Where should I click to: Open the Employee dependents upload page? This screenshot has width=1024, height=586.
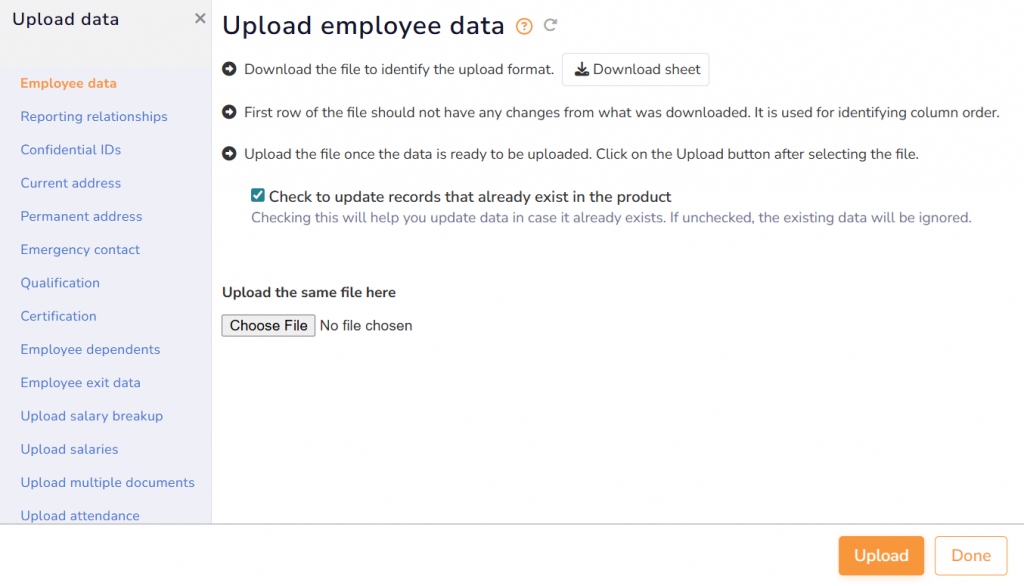(x=90, y=349)
